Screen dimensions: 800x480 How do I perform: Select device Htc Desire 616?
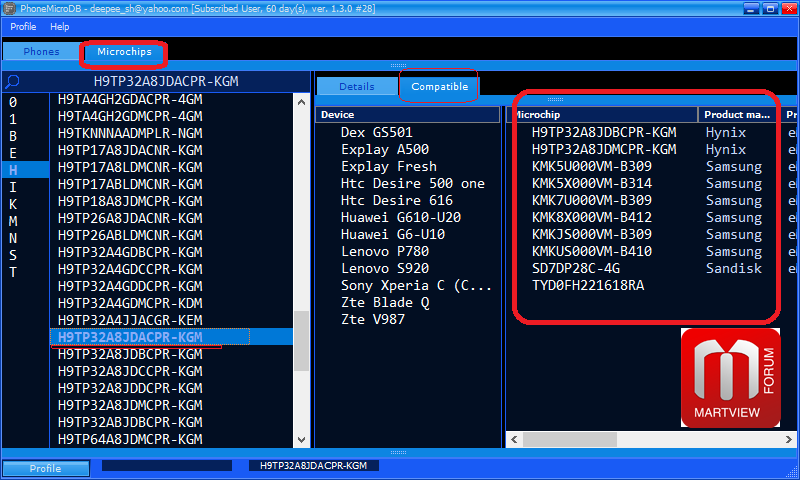pyautogui.click(x=397, y=200)
